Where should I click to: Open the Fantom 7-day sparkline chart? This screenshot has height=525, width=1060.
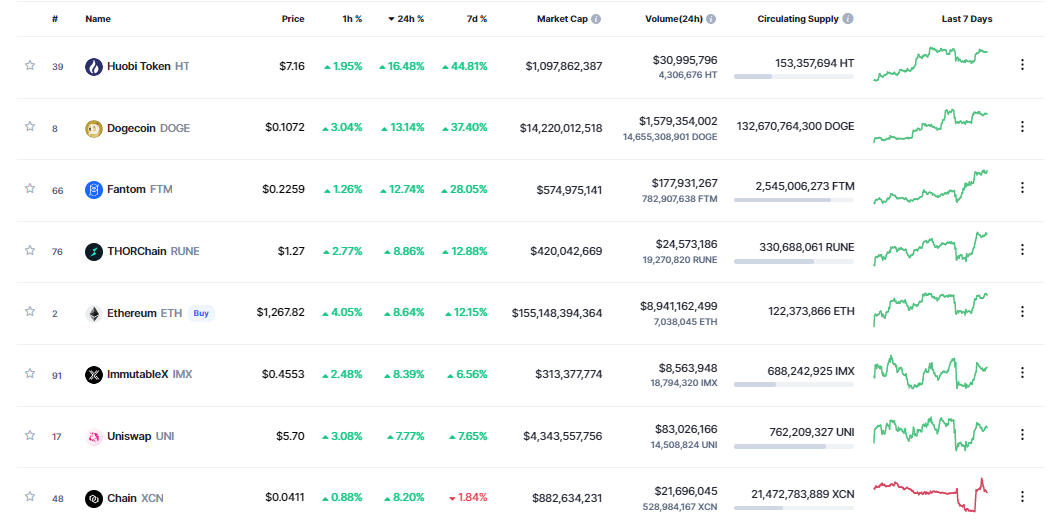(931, 187)
